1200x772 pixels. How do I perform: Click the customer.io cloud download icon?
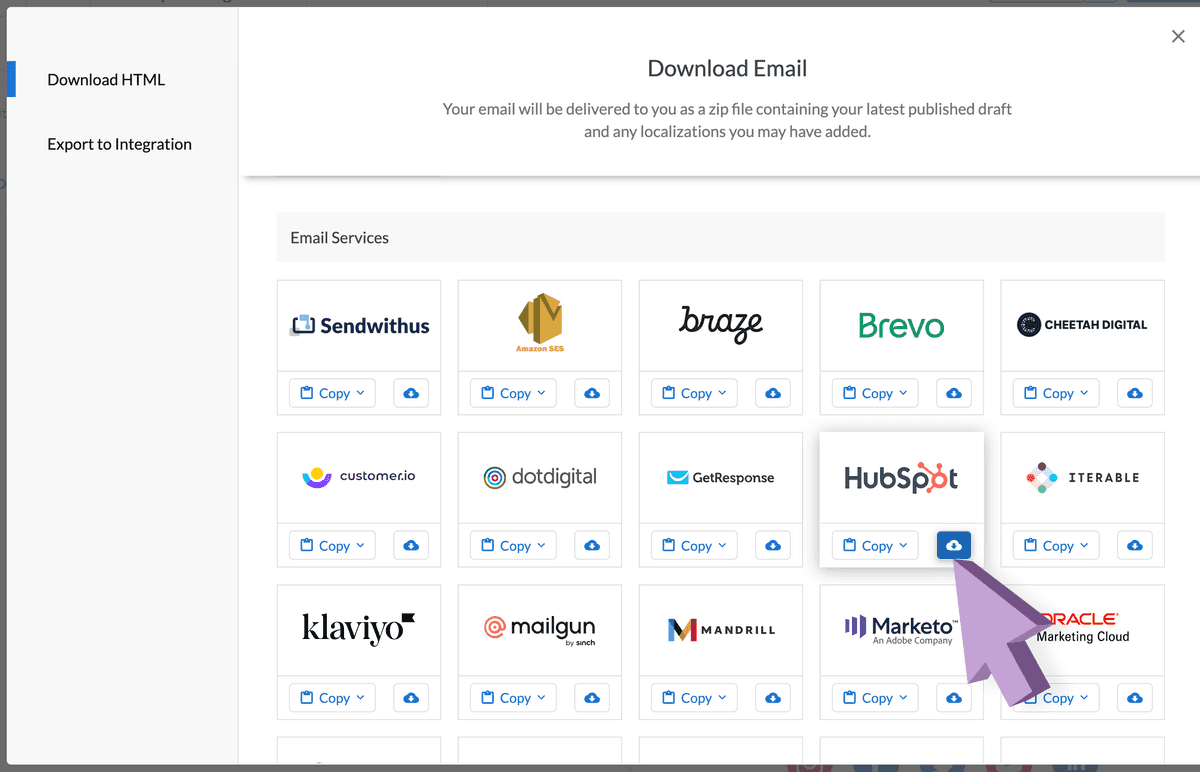pos(411,545)
